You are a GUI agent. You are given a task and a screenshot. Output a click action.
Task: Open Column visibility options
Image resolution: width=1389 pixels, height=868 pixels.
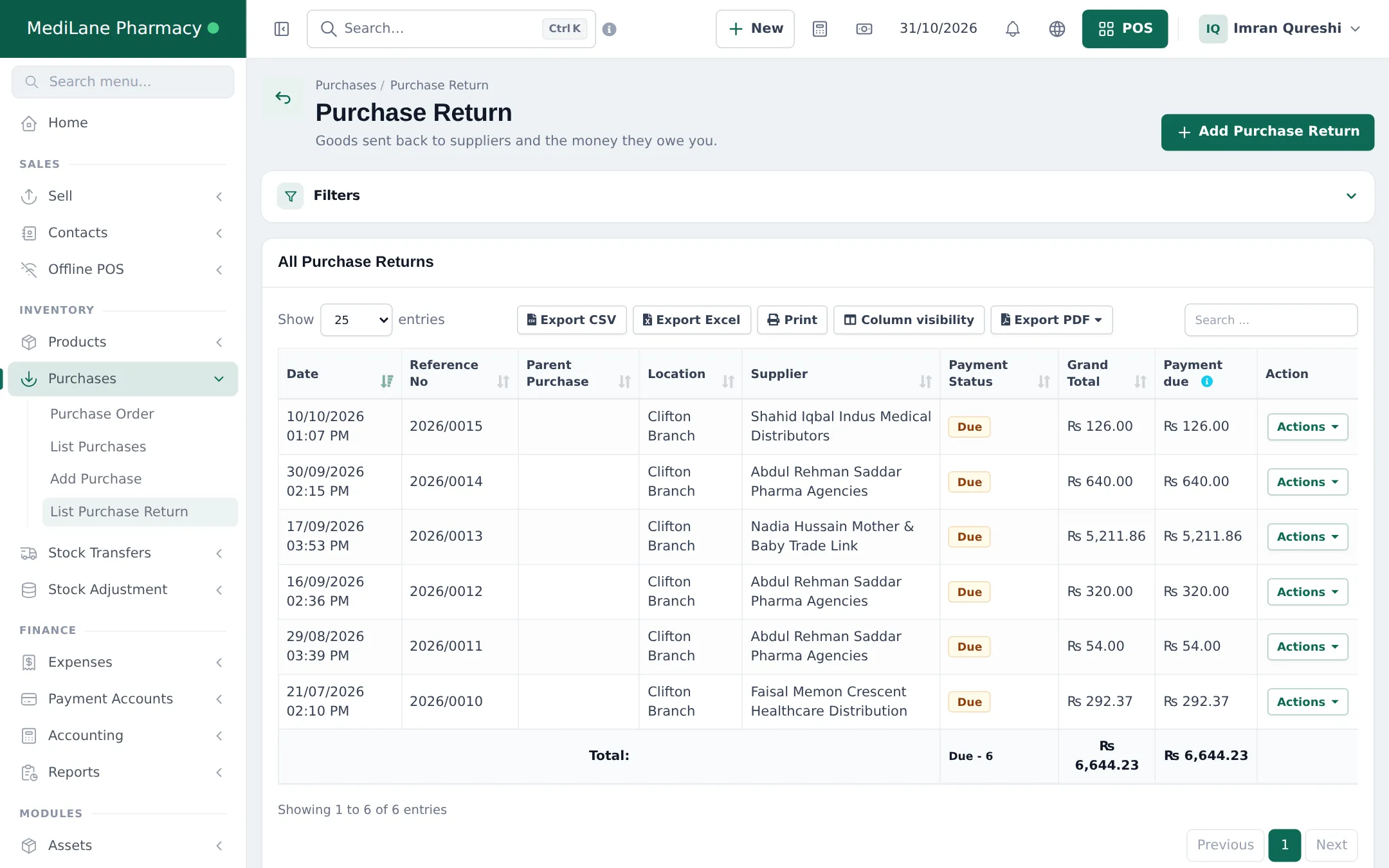[x=909, y=320]
